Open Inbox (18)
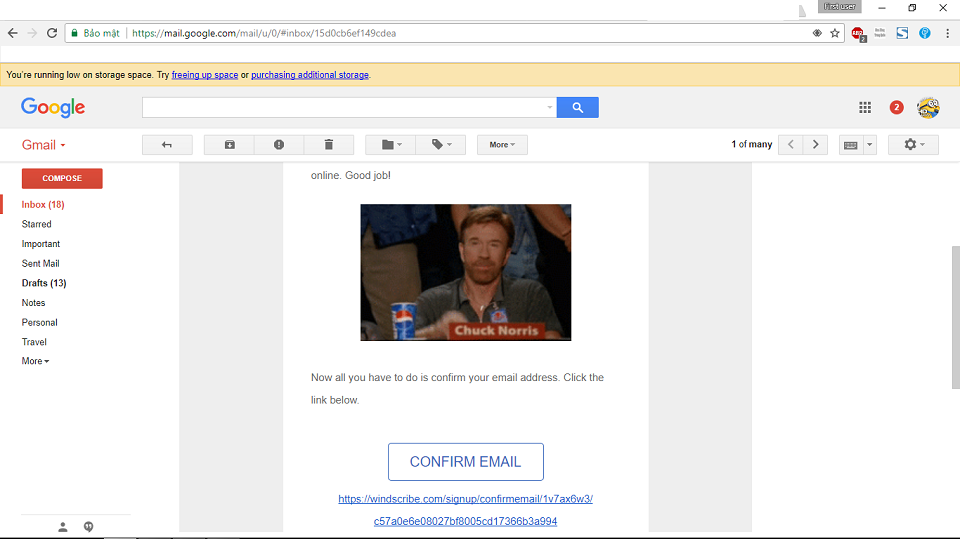960x539 pixels. click(x=43, y=205)
